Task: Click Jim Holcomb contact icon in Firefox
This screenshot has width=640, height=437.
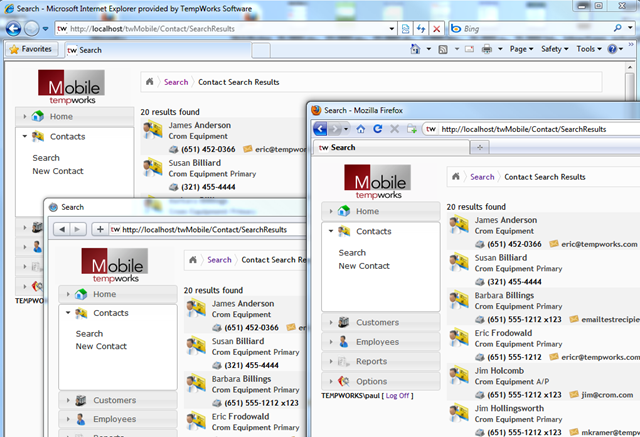Action: tap(459, 375)
